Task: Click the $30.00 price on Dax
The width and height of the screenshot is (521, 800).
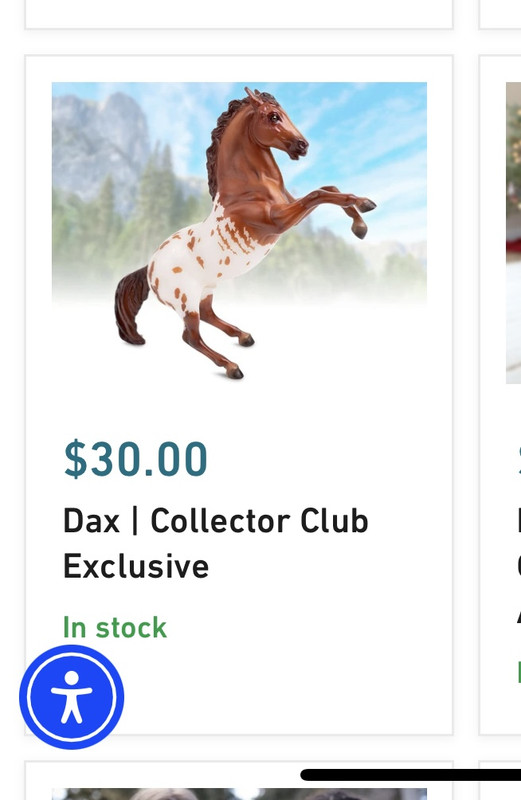Action: click(x=135, y=459)
